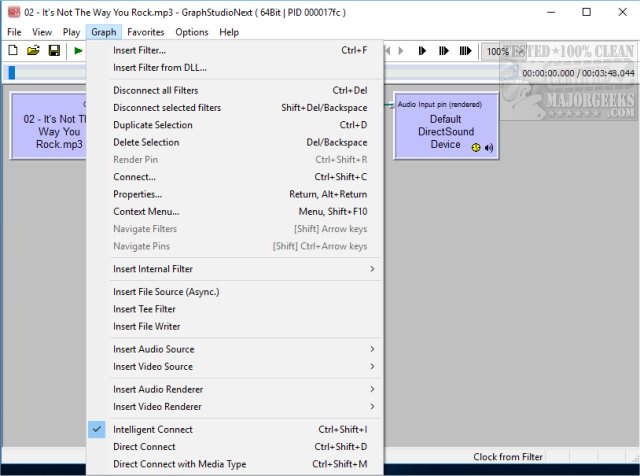Start playback with the green Play icon

78,51
